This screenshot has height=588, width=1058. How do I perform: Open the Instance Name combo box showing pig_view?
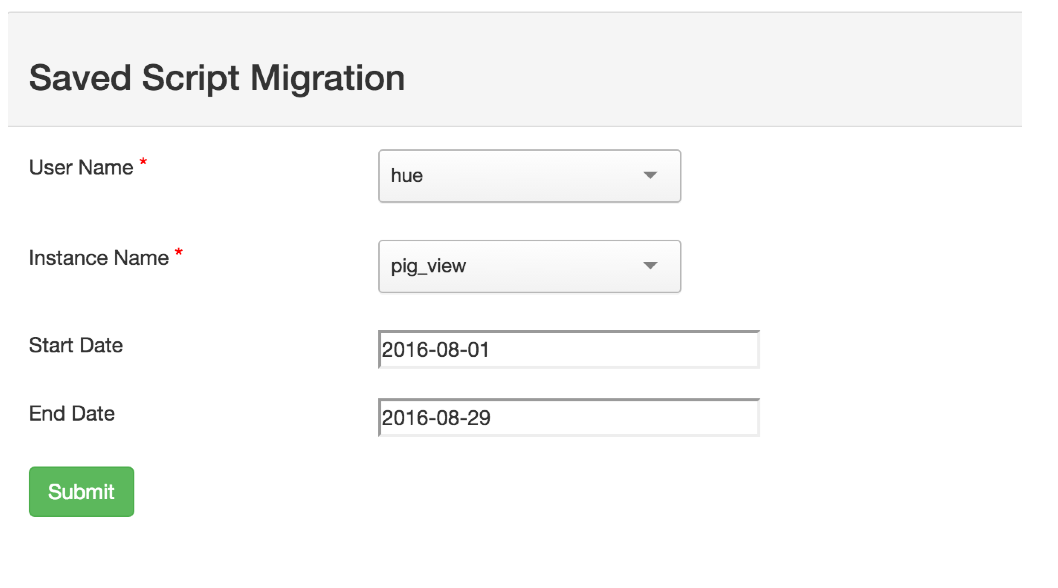(x=529, y=266)
